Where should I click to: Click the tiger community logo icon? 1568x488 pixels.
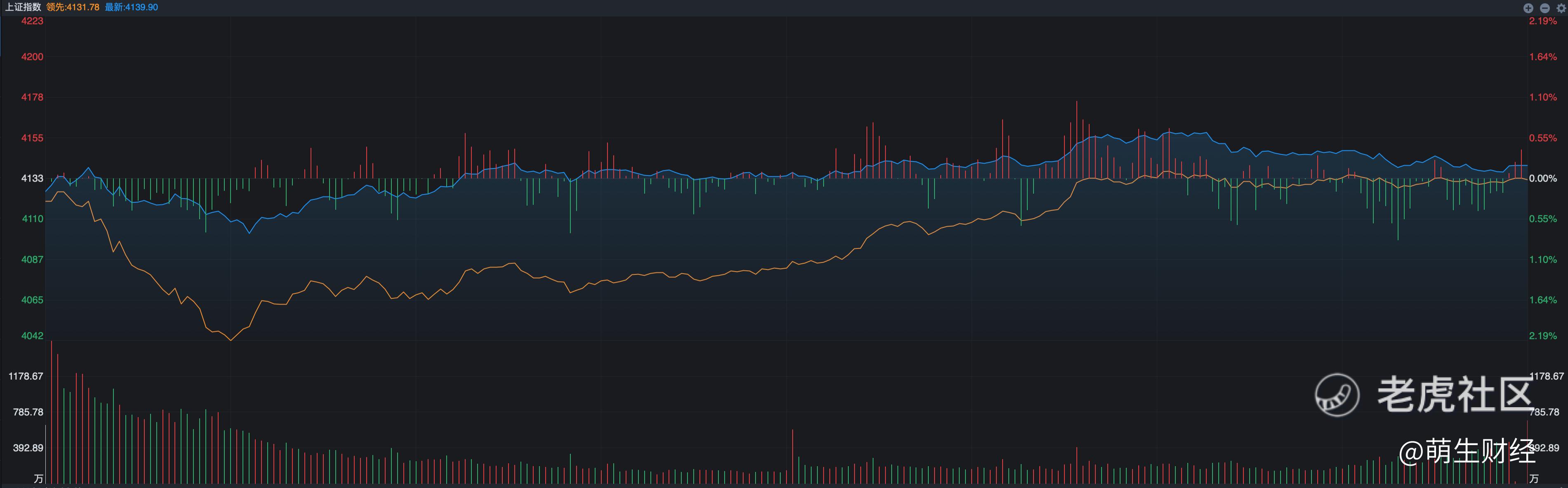(1337, 395)
